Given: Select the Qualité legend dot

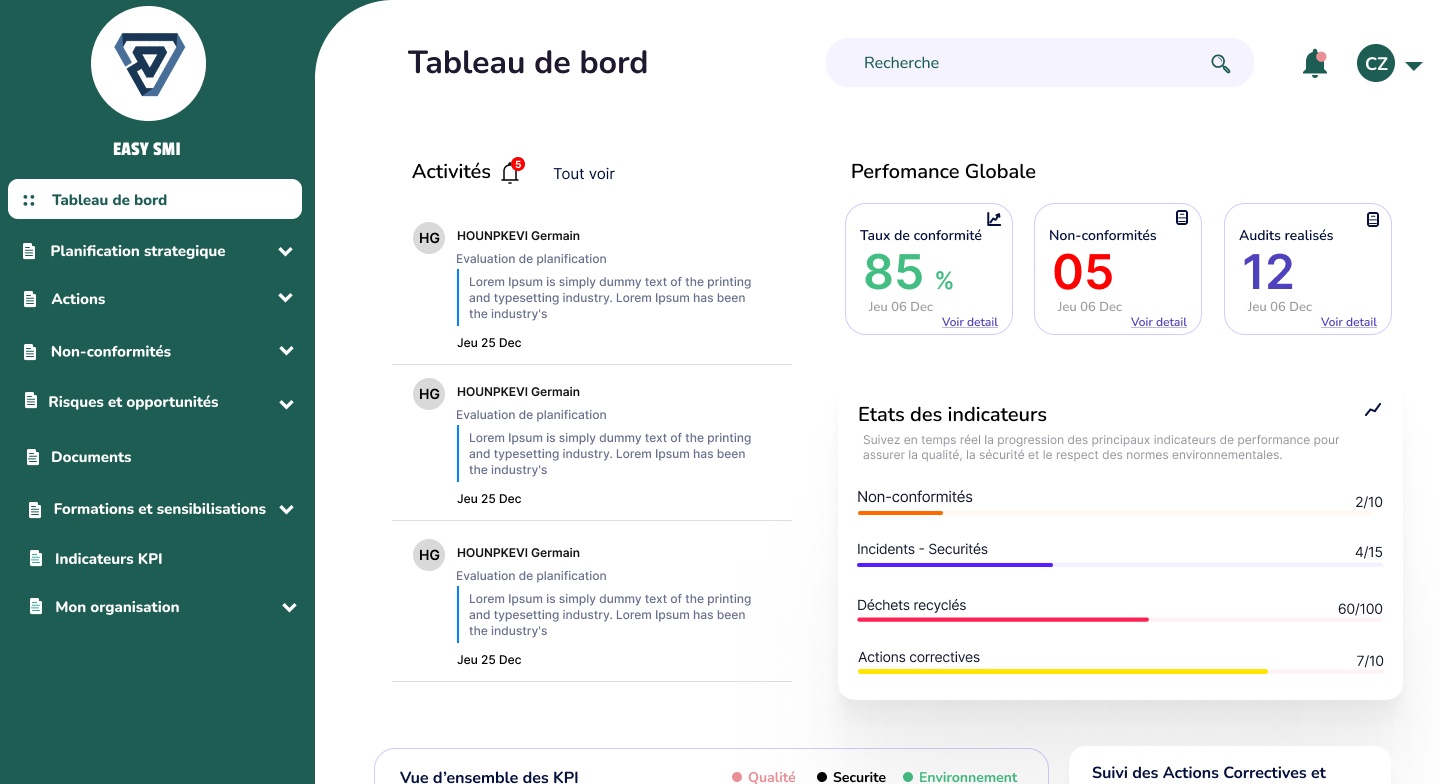Looking at the screenshot, I should tap(739, 776).
